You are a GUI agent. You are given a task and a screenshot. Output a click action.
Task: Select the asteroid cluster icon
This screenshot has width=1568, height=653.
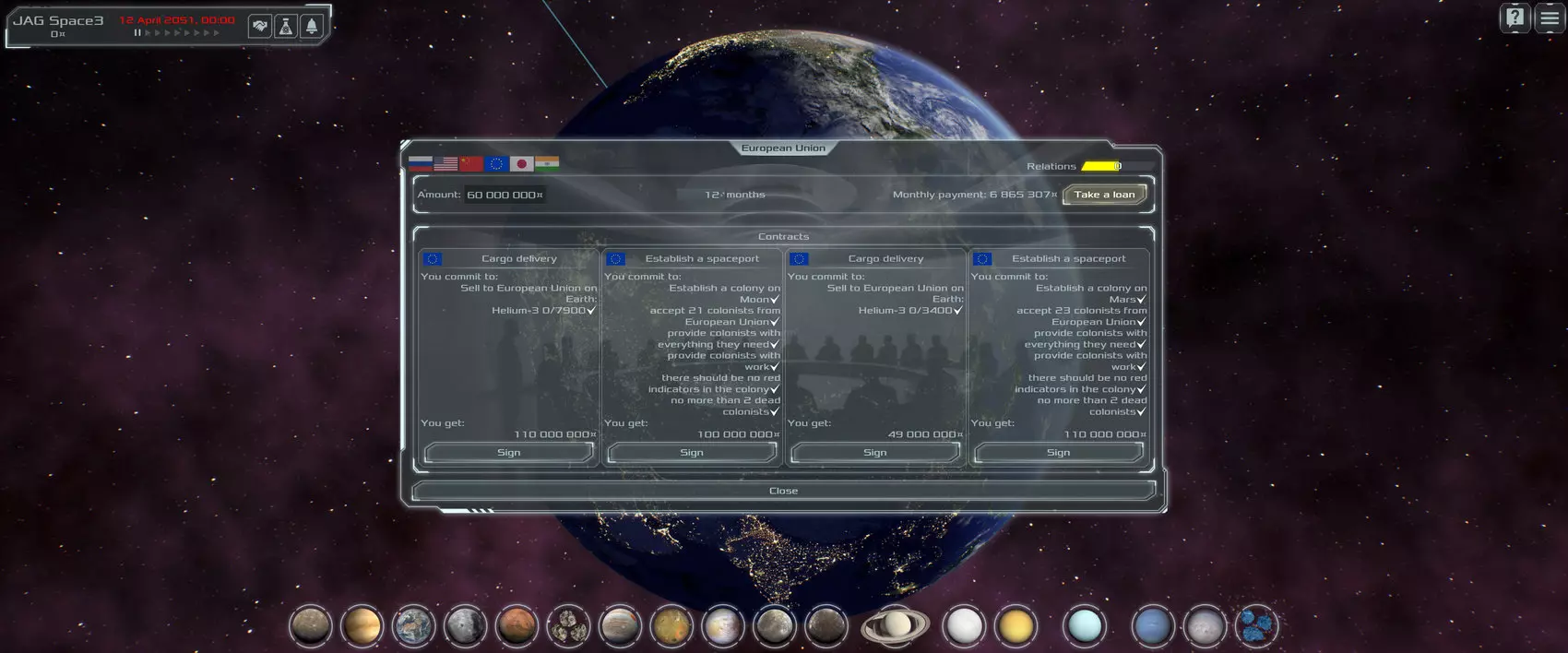click(x=569, y=626)
